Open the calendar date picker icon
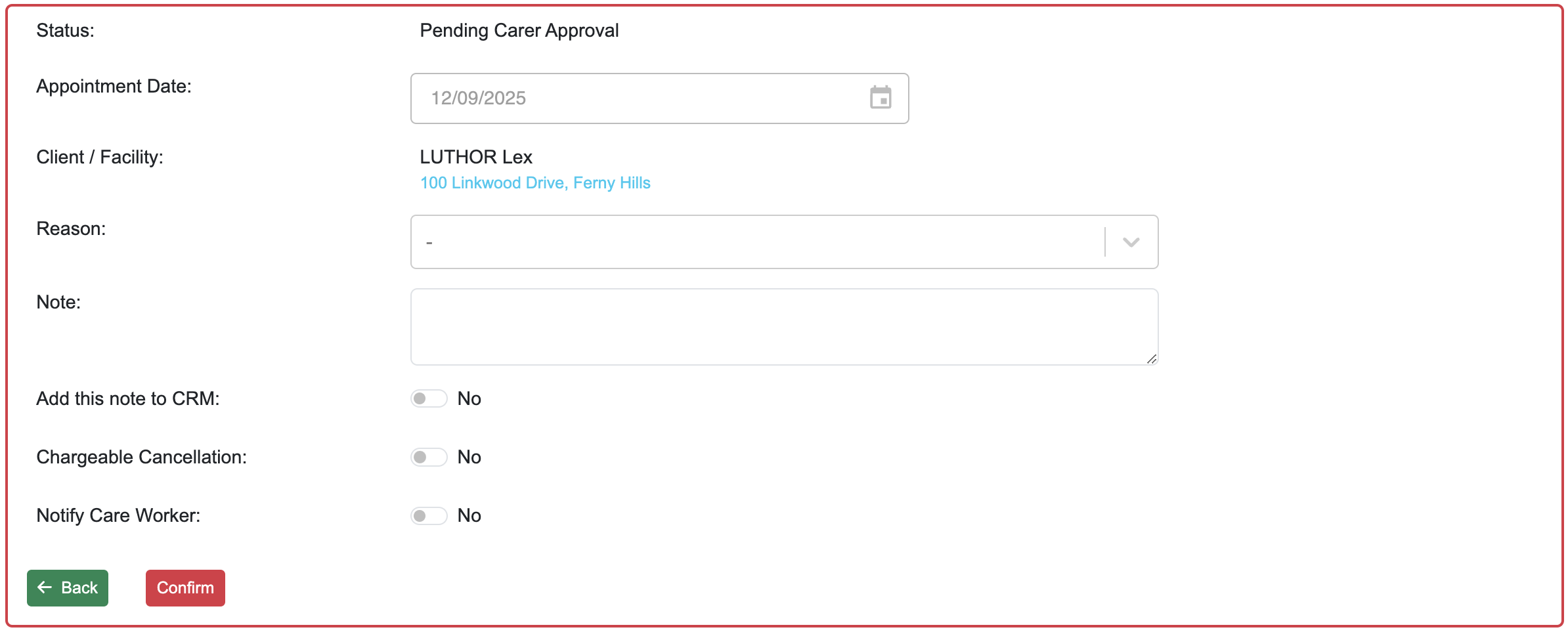Viewport: 1568px width, 638px height. (880, 98)
